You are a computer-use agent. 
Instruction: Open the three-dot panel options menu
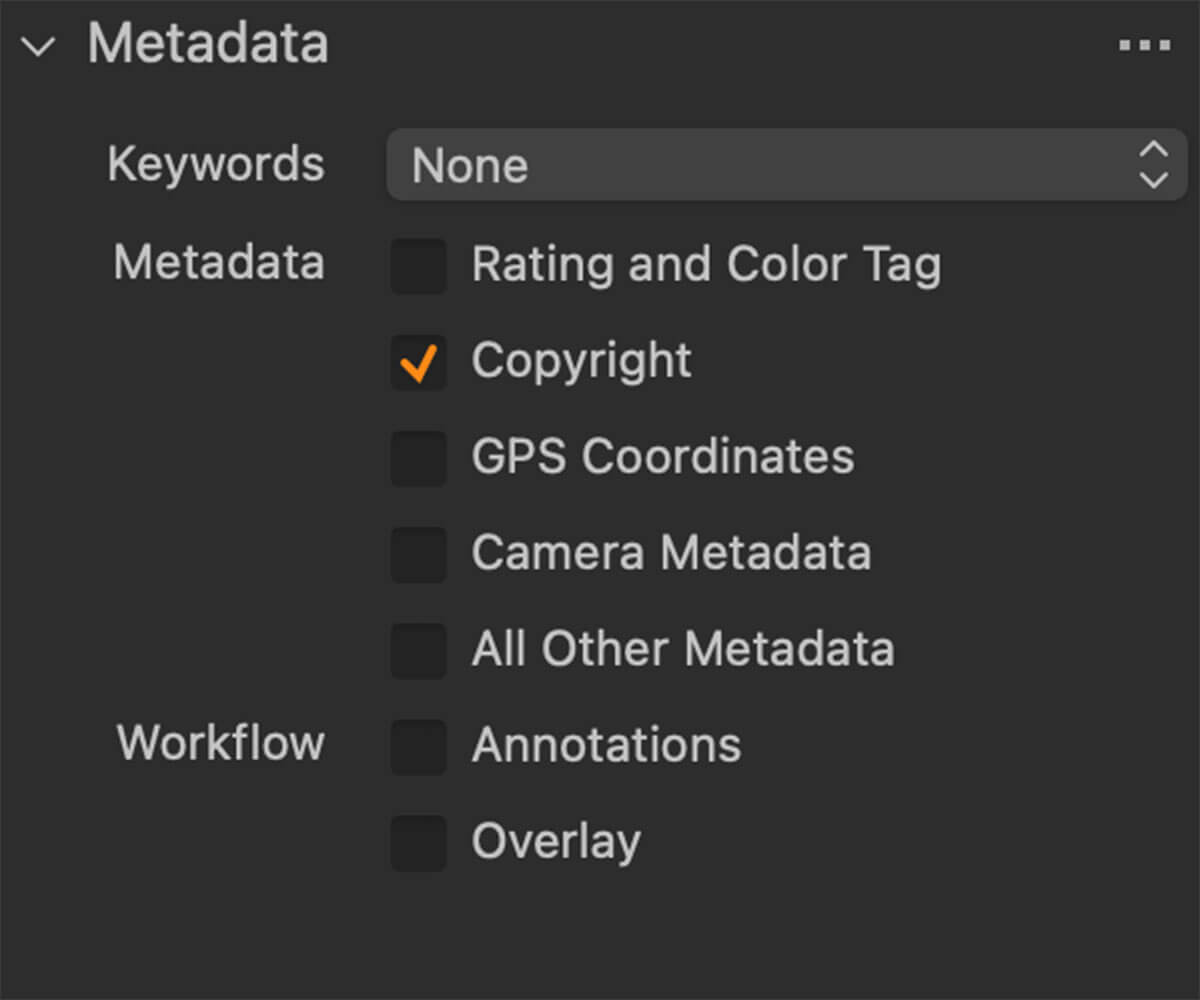[x=1144, y=46]
